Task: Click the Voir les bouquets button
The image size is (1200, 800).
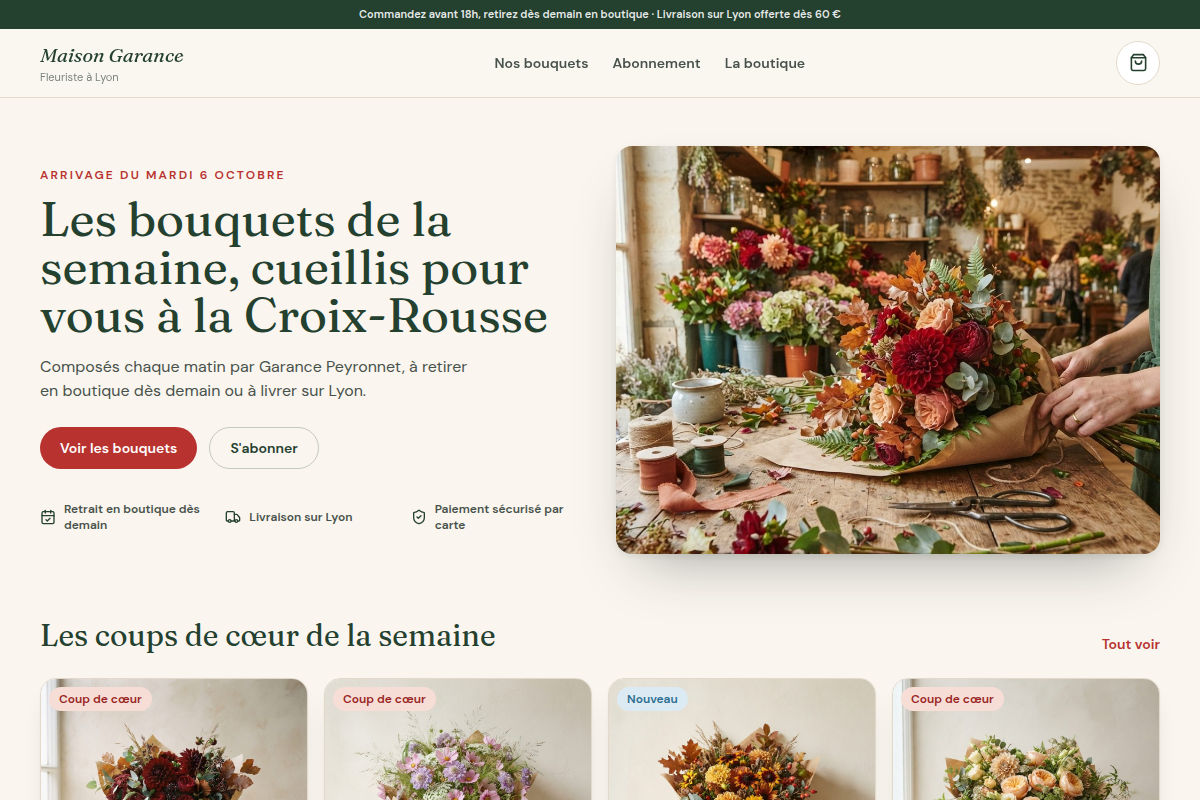Action: pyautogui.click(x=118, y=448)
